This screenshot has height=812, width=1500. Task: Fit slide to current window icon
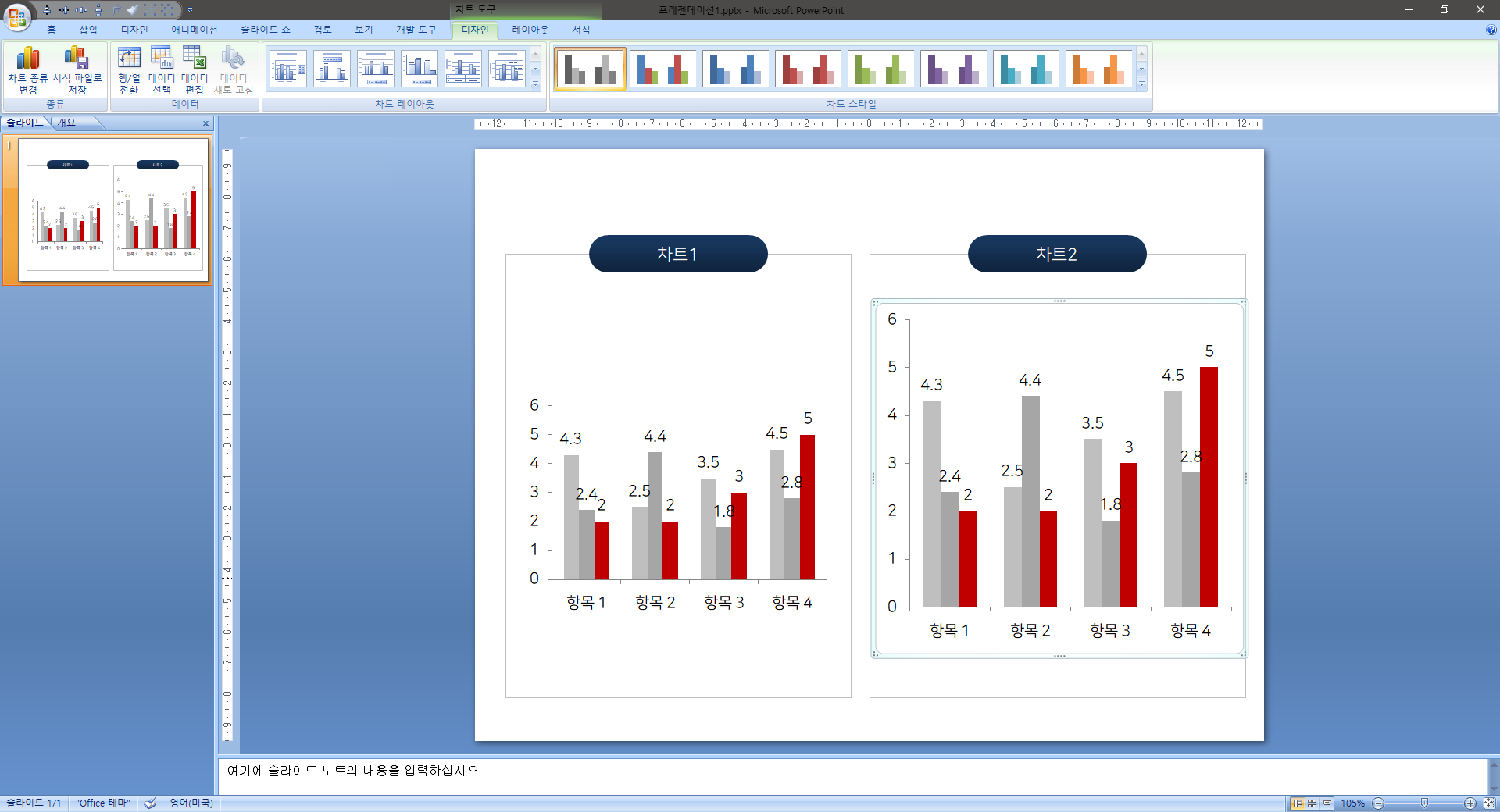click(x=1489, y=803)
